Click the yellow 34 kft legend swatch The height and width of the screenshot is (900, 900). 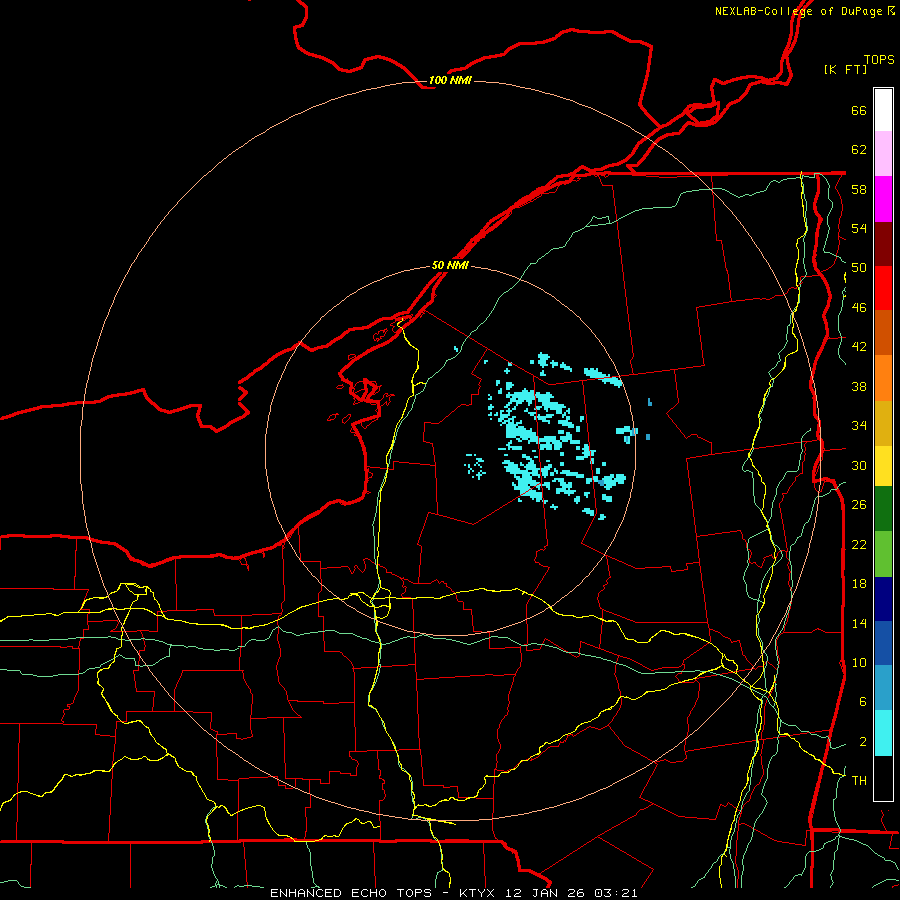click(x=883, y=465)
